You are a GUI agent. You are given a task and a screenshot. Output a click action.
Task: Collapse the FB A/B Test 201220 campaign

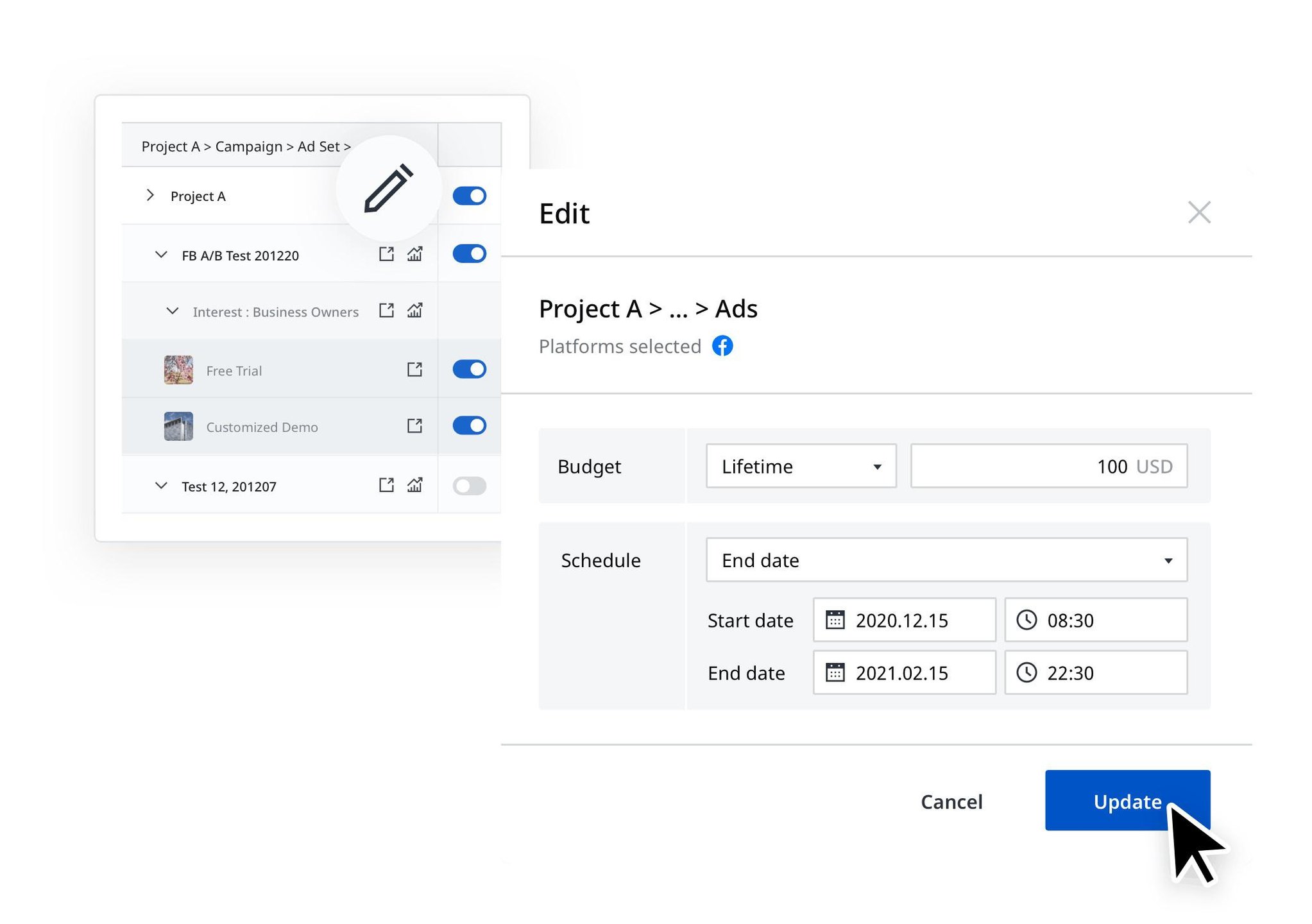click(161, 255)
